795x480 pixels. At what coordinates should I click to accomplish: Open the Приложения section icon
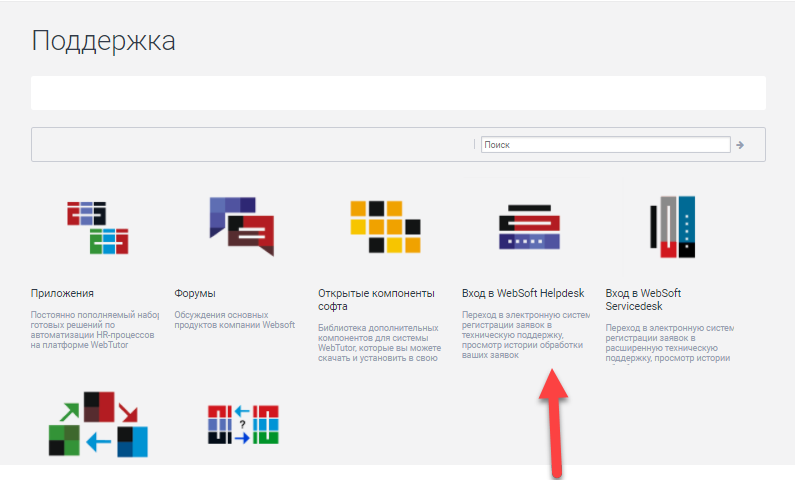pyautogui.click(x=98, y=228)
